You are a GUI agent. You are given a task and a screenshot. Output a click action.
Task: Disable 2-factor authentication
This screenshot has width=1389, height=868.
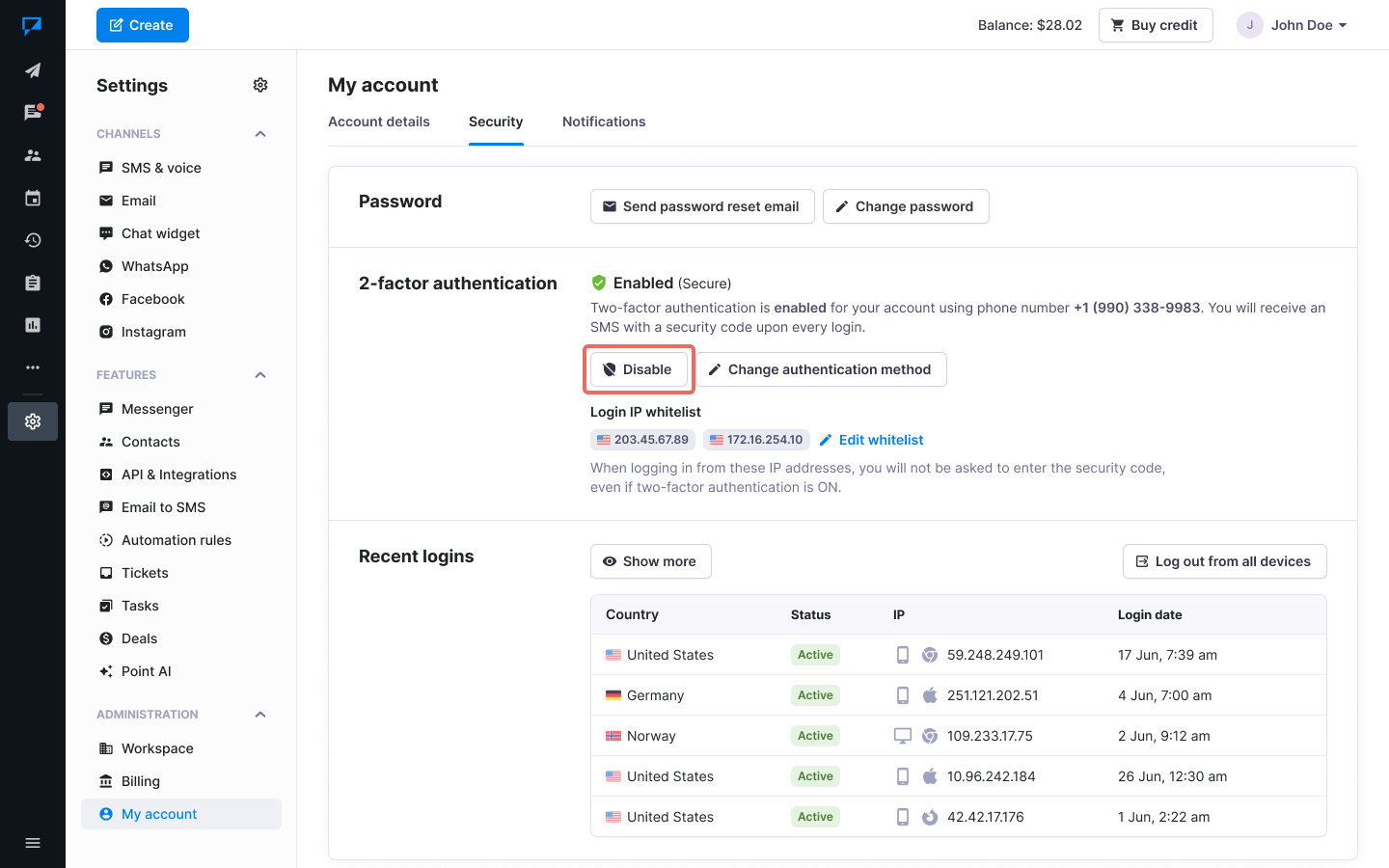pos(639,369)
